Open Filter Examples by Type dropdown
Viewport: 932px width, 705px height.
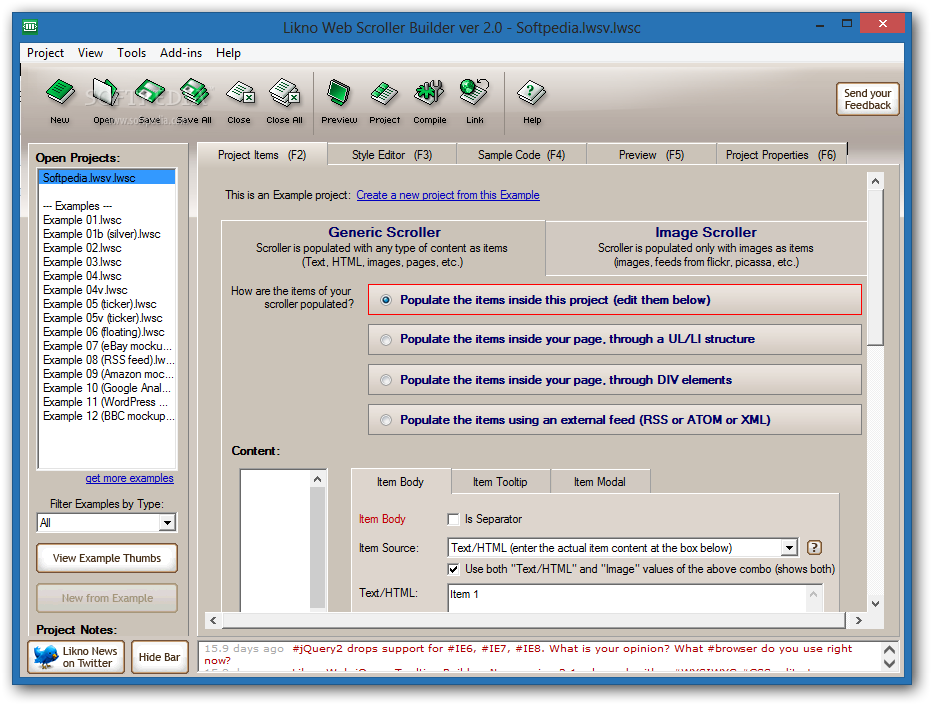(x=168, y=523)
